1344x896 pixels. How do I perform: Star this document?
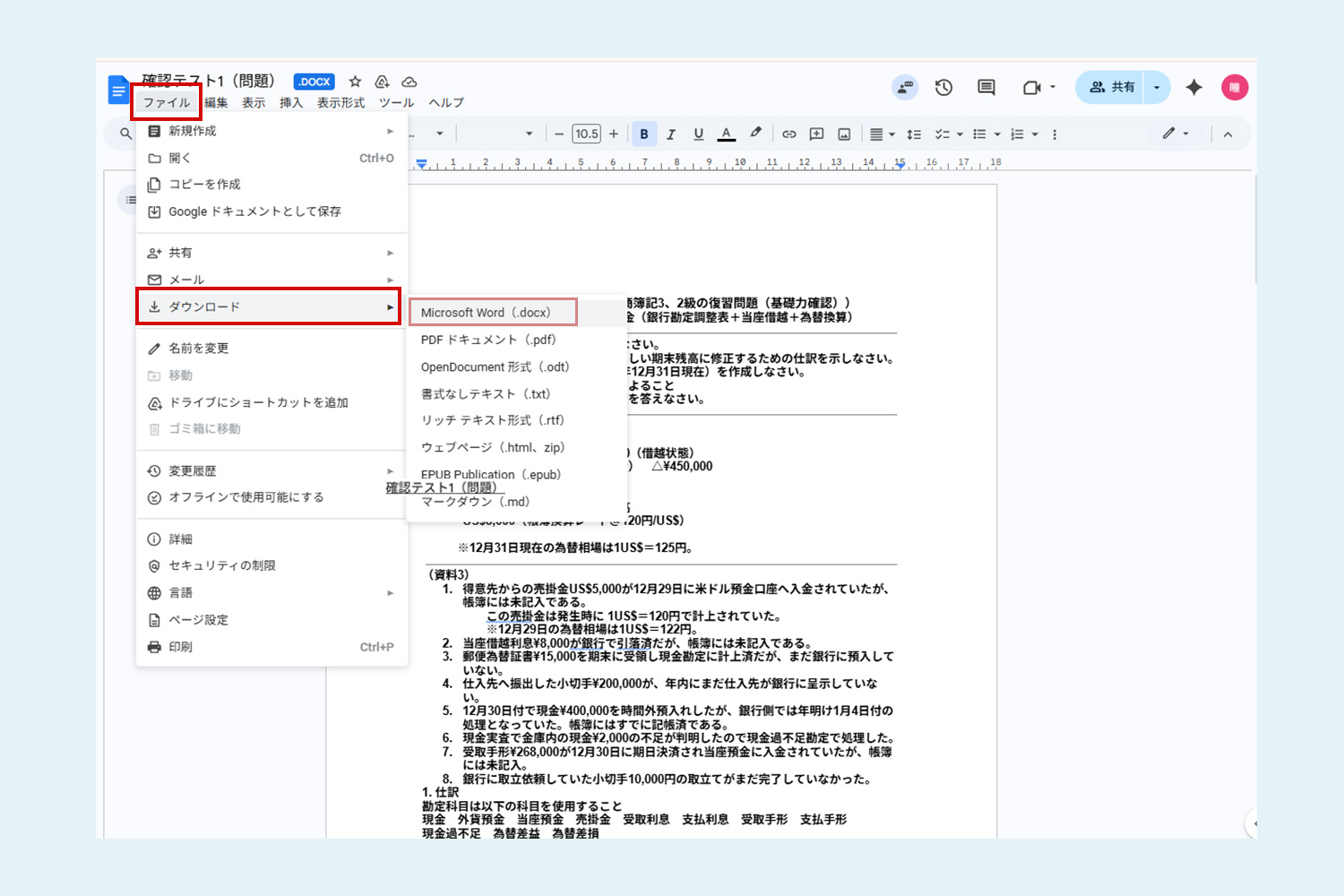click(355, 82)
